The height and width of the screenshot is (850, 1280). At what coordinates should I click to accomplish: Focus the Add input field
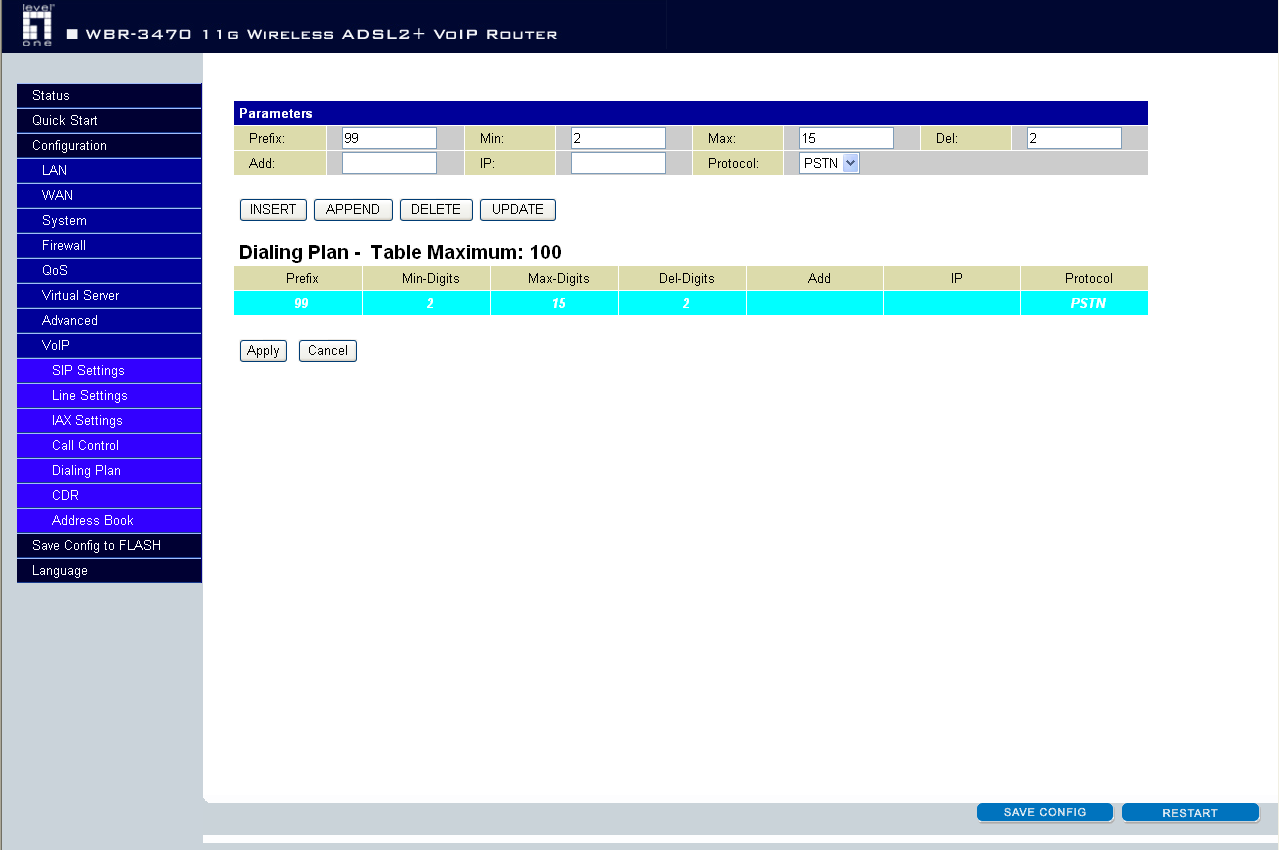pos(389,163)
